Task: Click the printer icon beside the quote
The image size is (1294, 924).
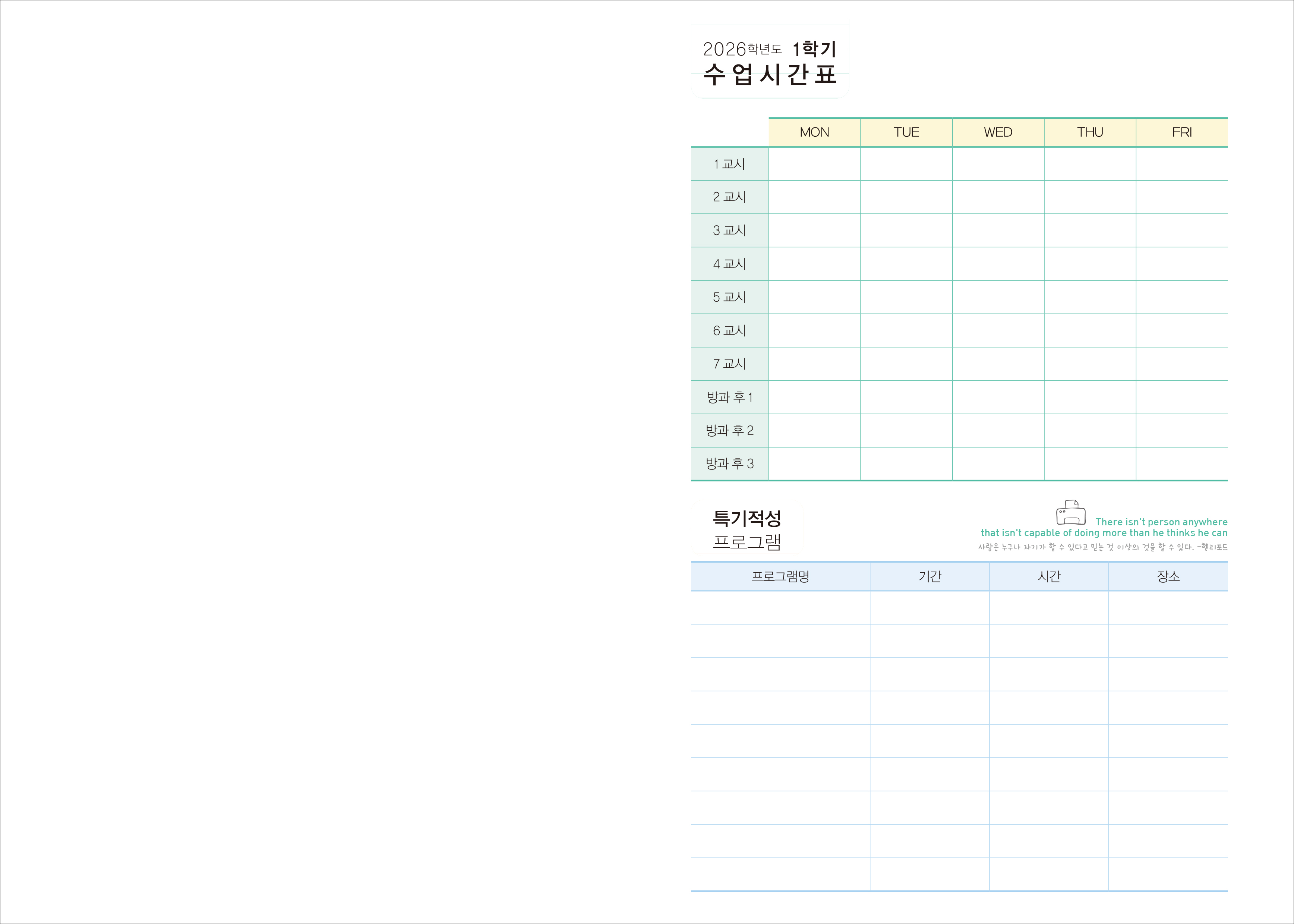Action: tap(1070, 513)
